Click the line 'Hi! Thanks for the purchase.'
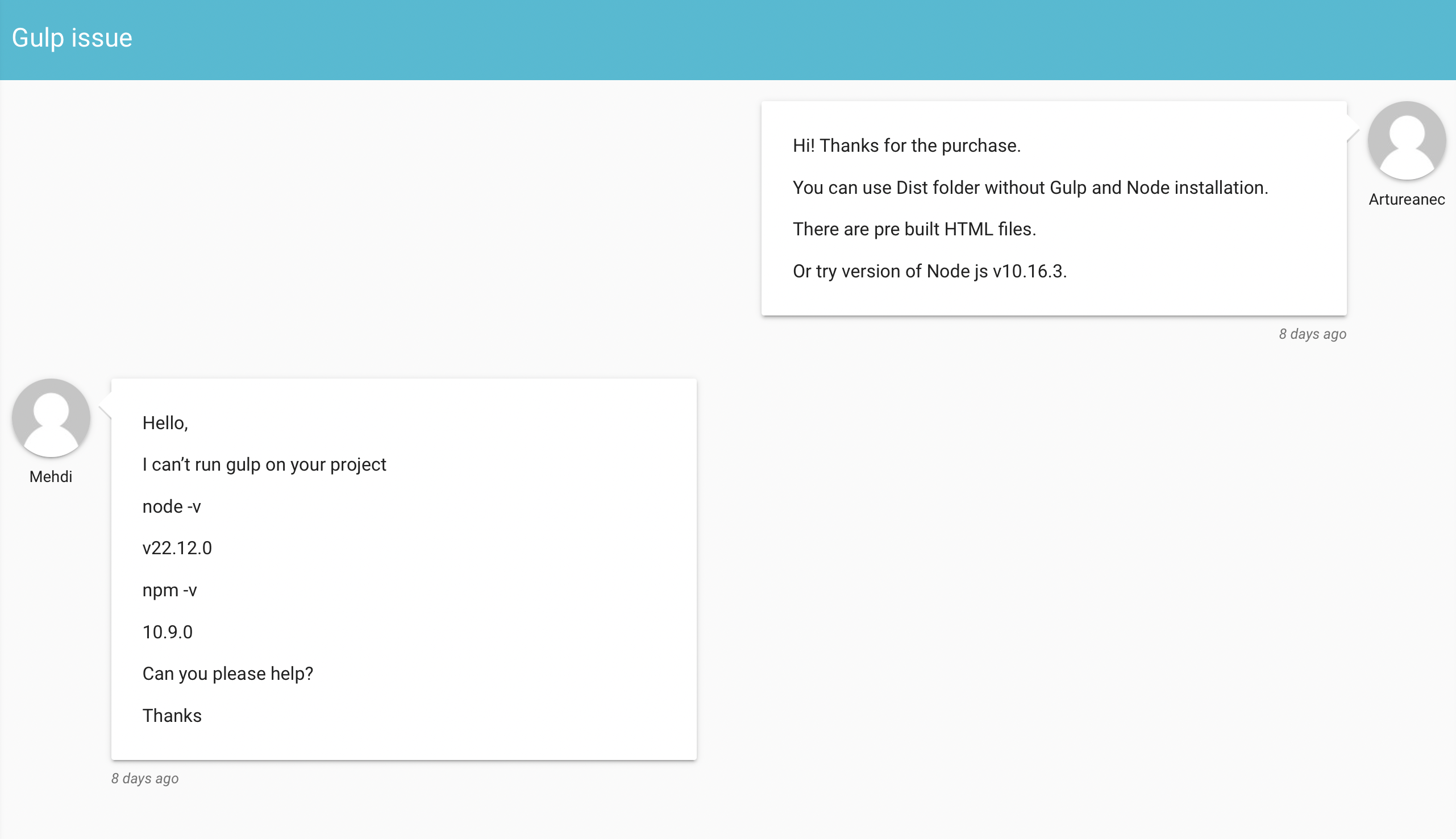The image size is (1456, 839). coord(906,146)
